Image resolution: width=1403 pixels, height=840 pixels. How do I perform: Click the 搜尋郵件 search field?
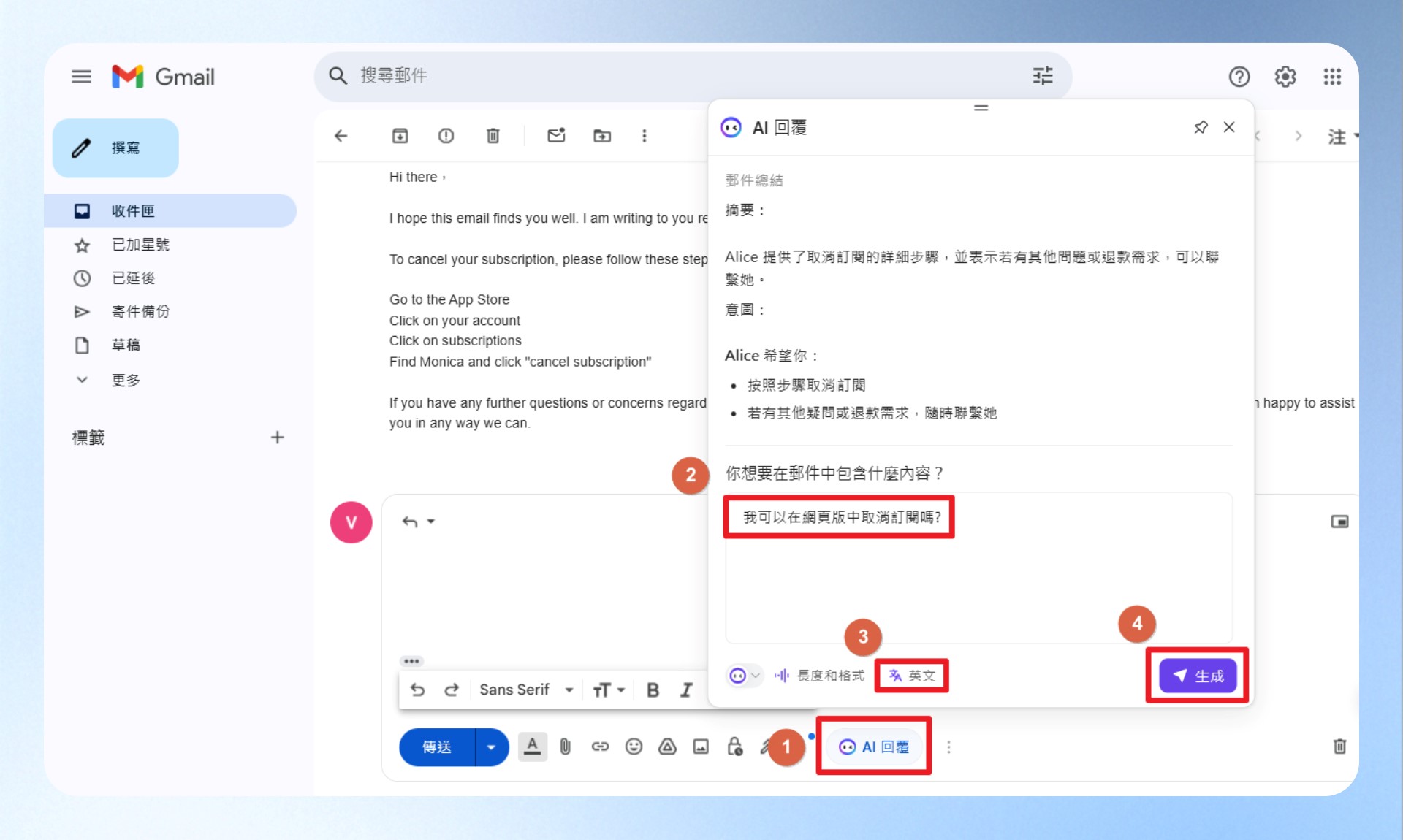687,76
